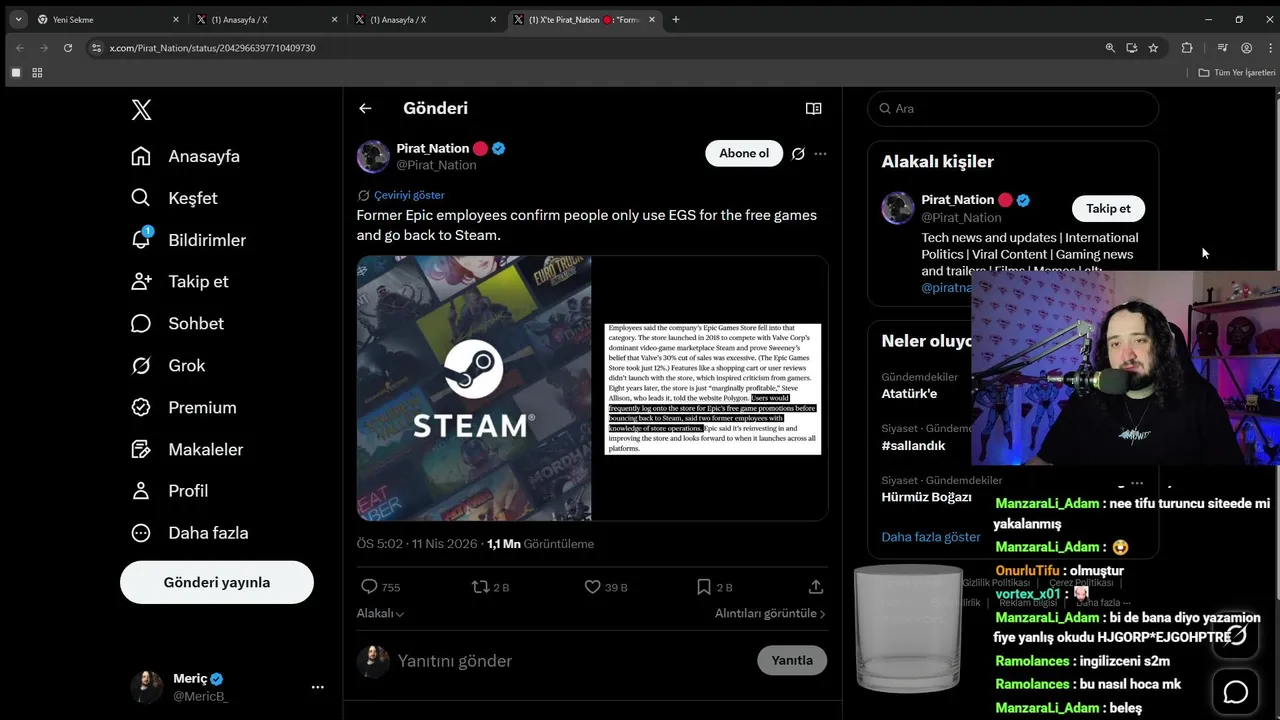Open browser extensions puzzle icon
1280x720 pixels.
(1187, 47)
